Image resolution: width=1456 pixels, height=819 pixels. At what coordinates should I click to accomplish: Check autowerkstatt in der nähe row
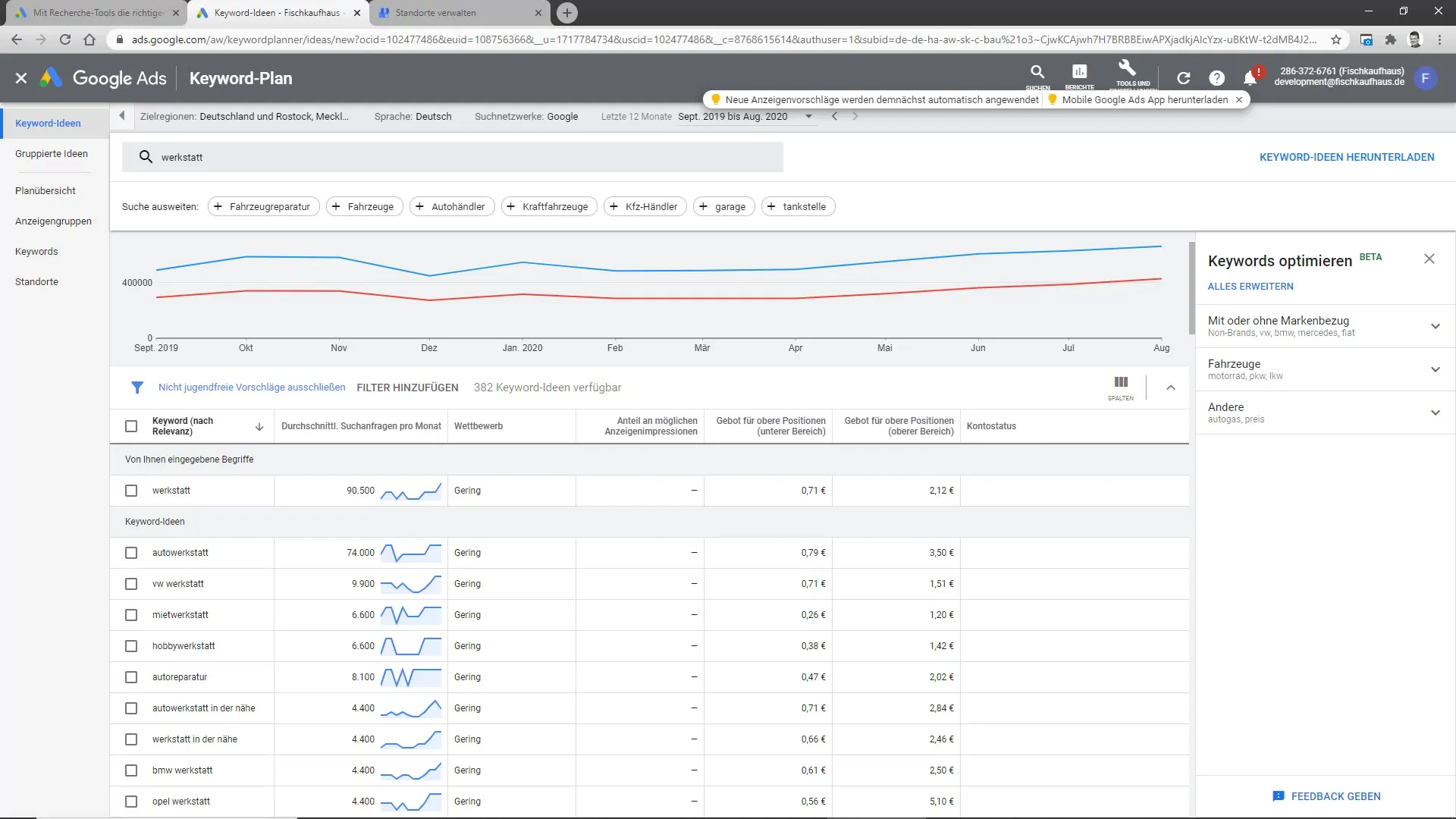(131, 708)
